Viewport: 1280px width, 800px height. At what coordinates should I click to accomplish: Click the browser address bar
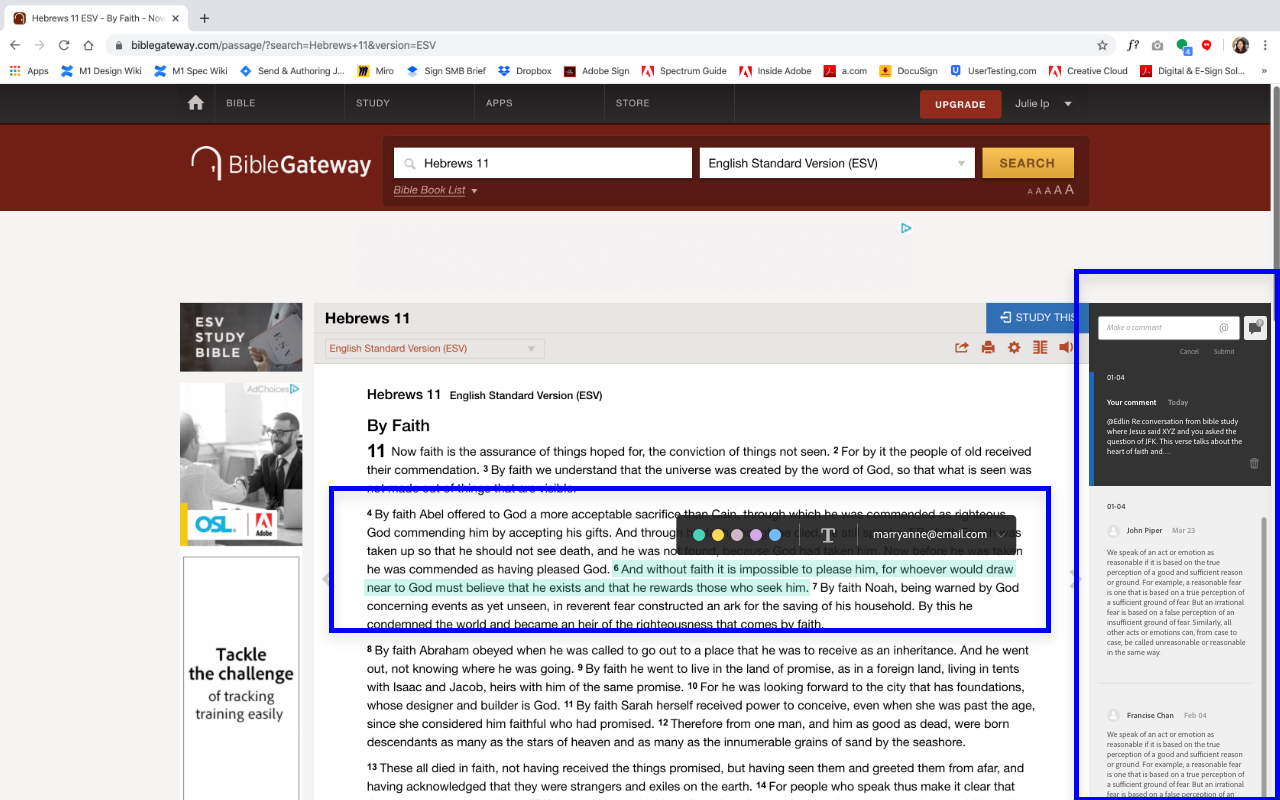pos(600,45)
